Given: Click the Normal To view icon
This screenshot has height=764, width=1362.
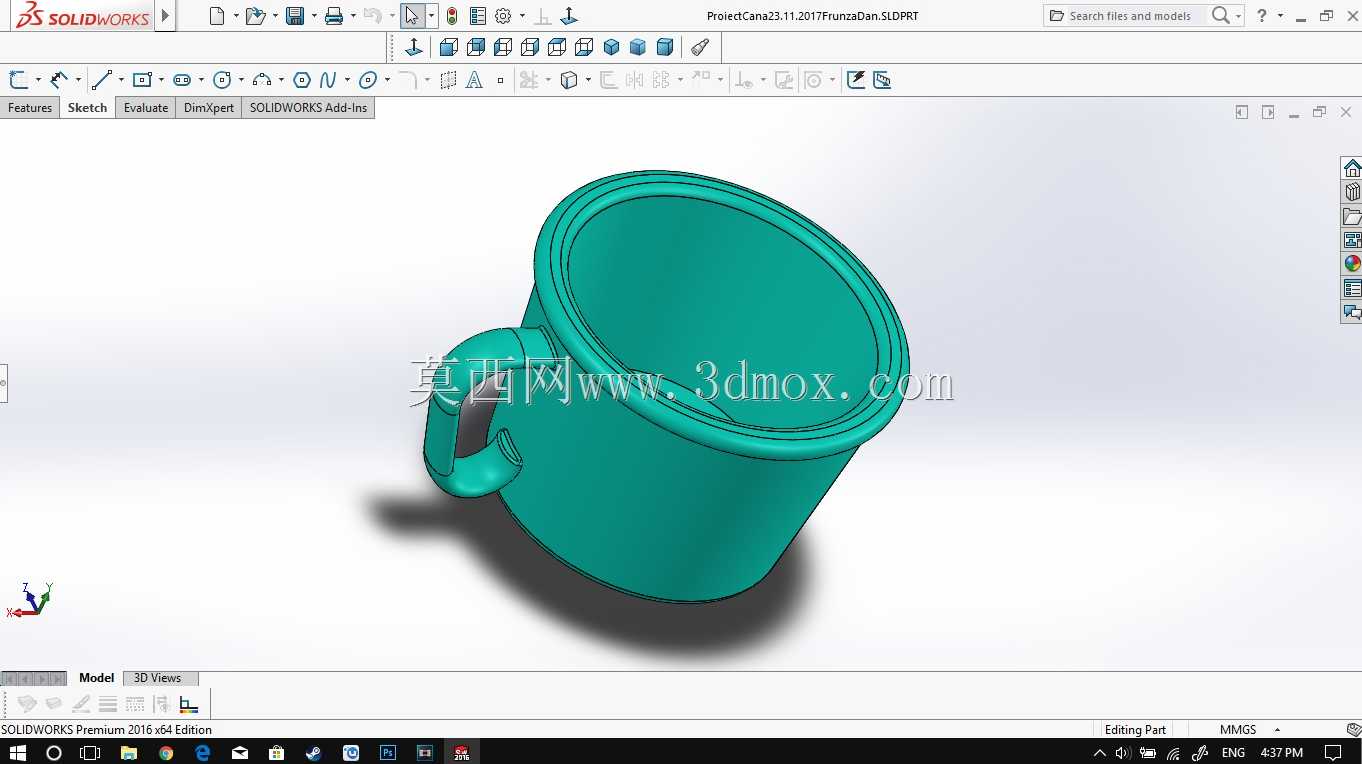Looking at the screenshot, I should (414, 47).
